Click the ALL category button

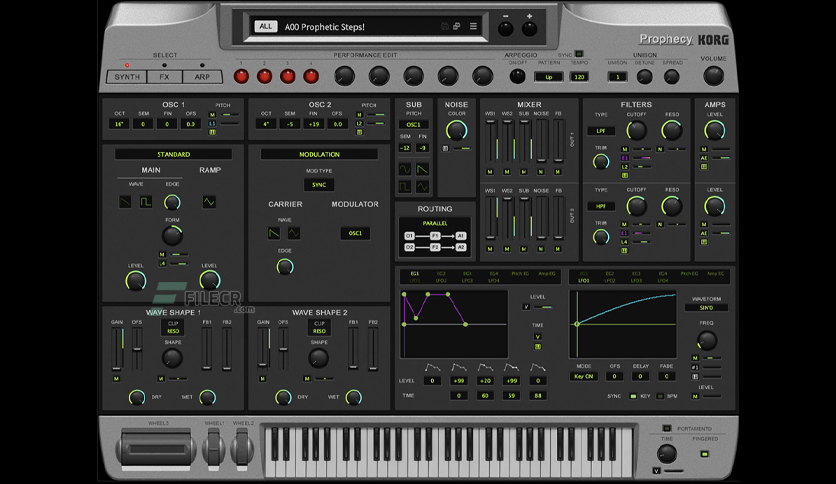[266, 26]
